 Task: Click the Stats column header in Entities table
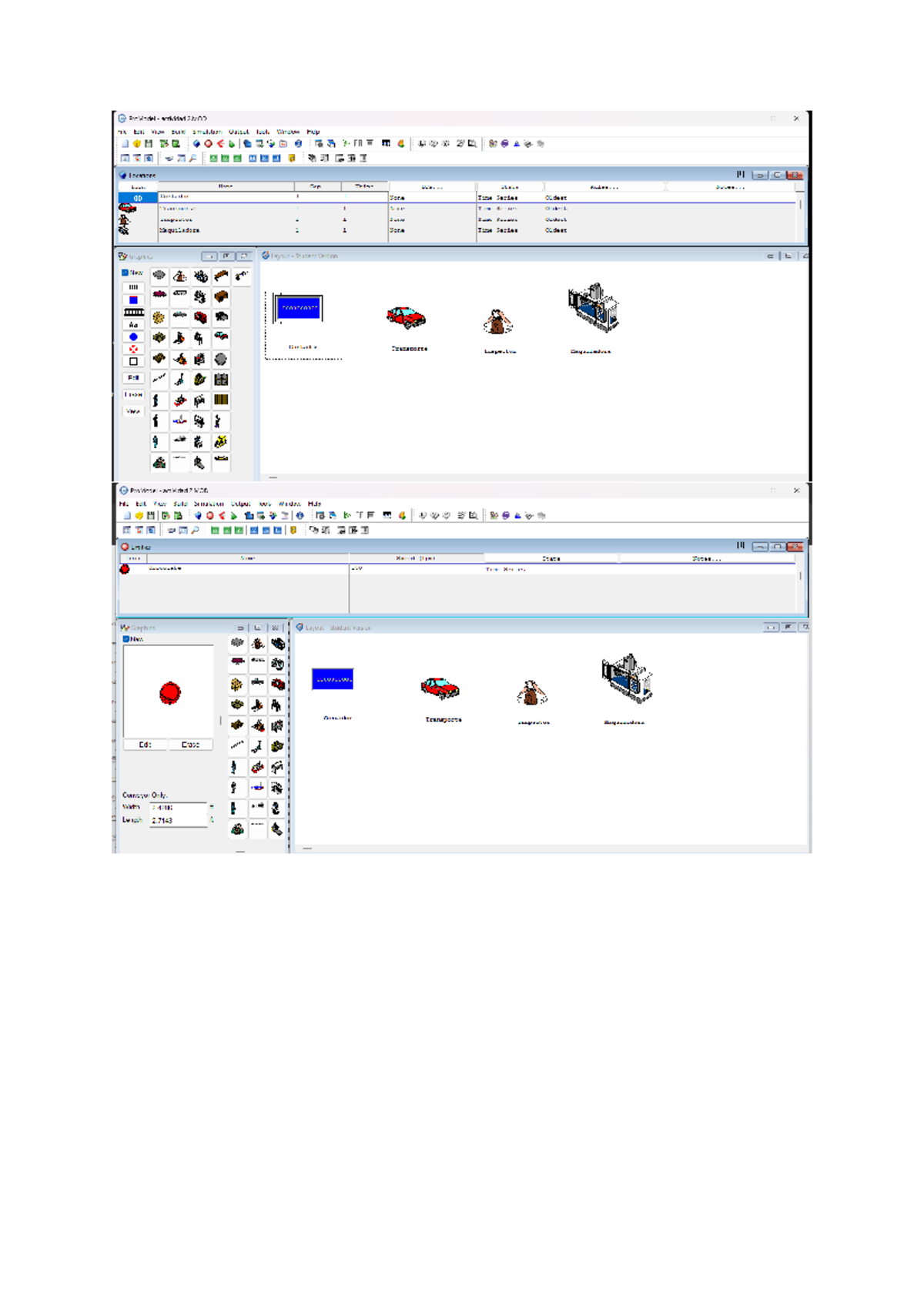[x=551, y=558]
